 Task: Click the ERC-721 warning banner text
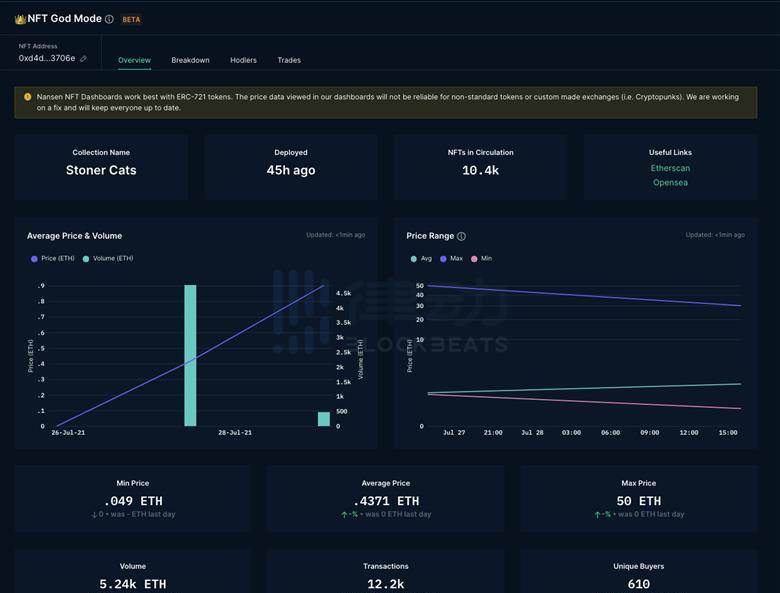(388, 102)
